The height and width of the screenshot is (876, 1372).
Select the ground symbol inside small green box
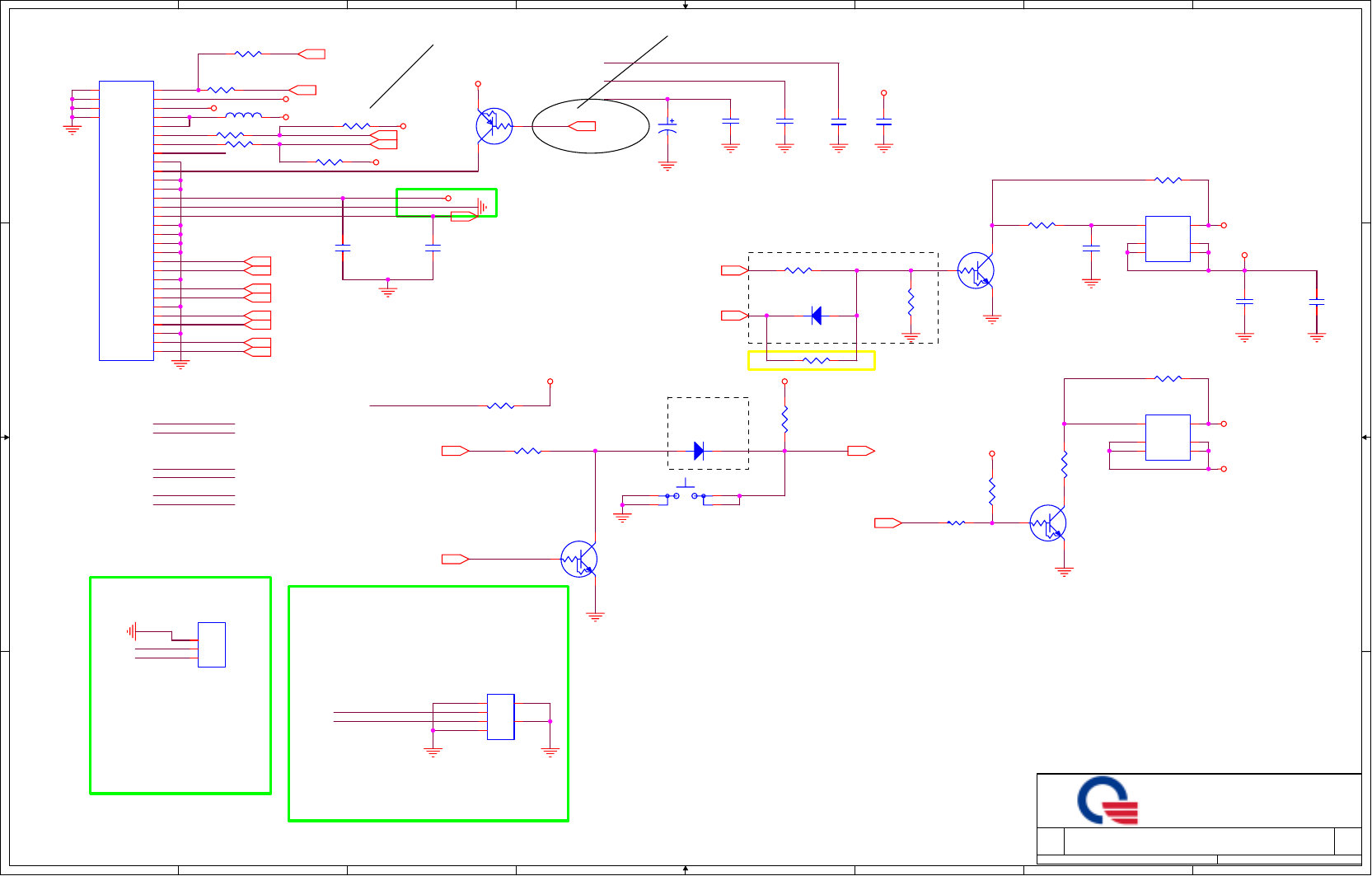tap(483, 207)
